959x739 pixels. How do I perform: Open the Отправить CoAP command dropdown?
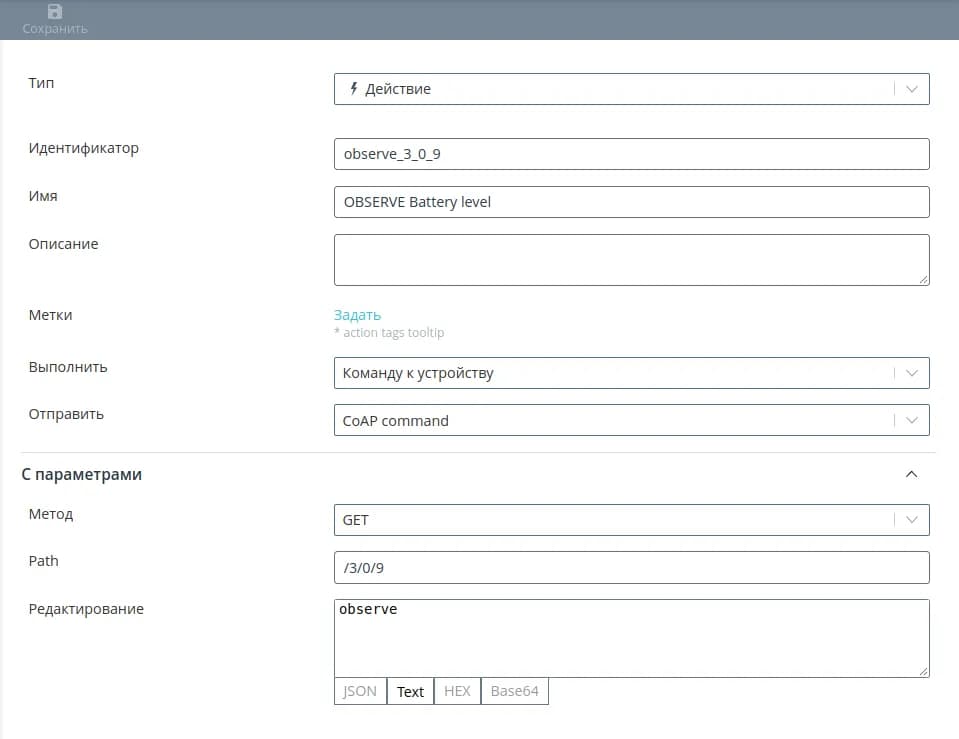click(911, 421)
